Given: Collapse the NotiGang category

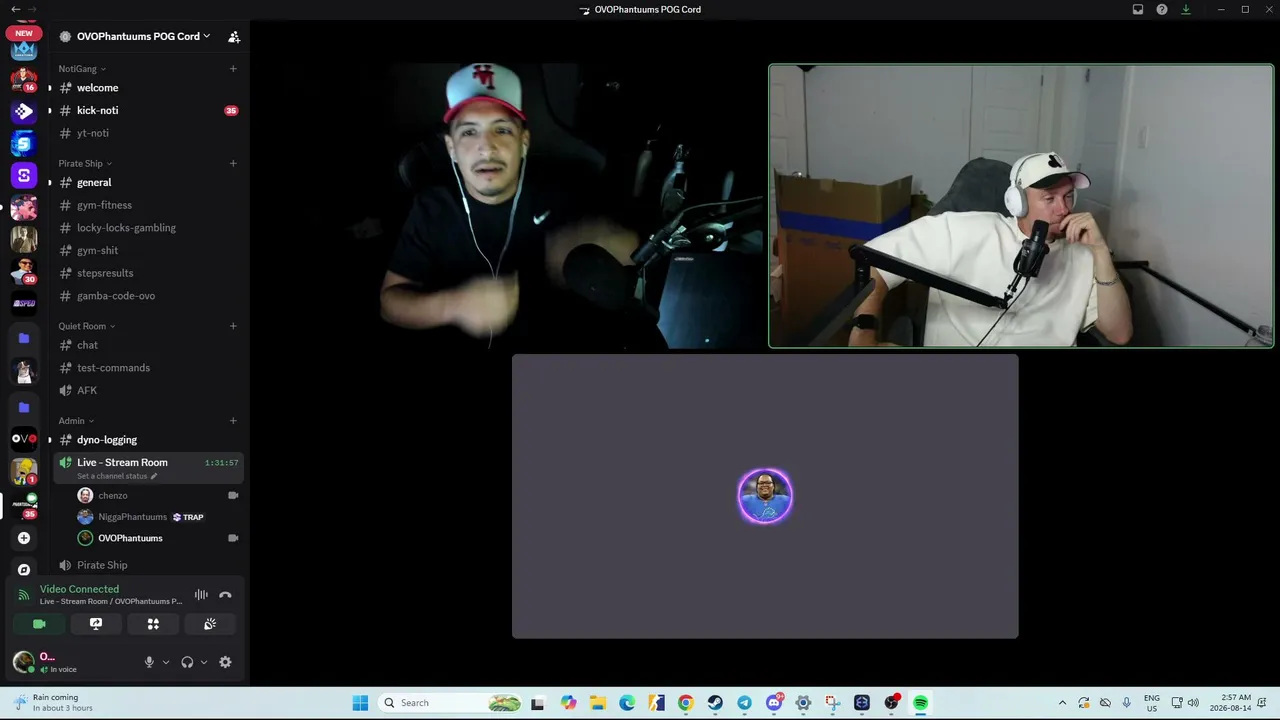Looking at the screenshot, I should (82, 69).
